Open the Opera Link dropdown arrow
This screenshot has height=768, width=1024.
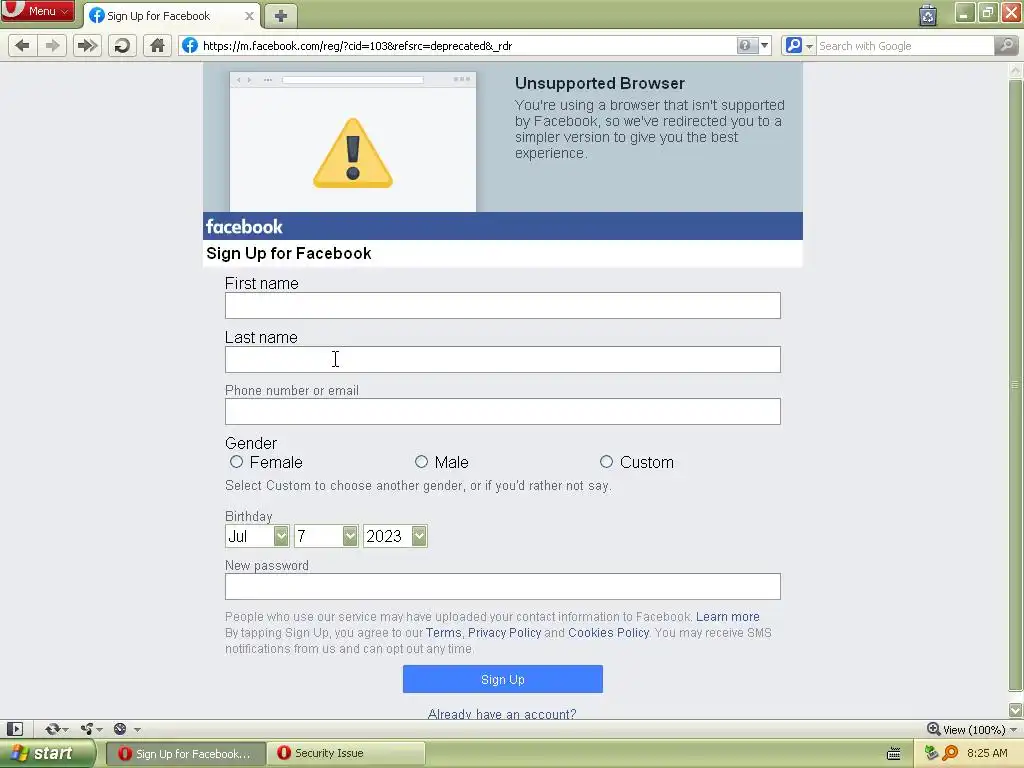(65, 730)
